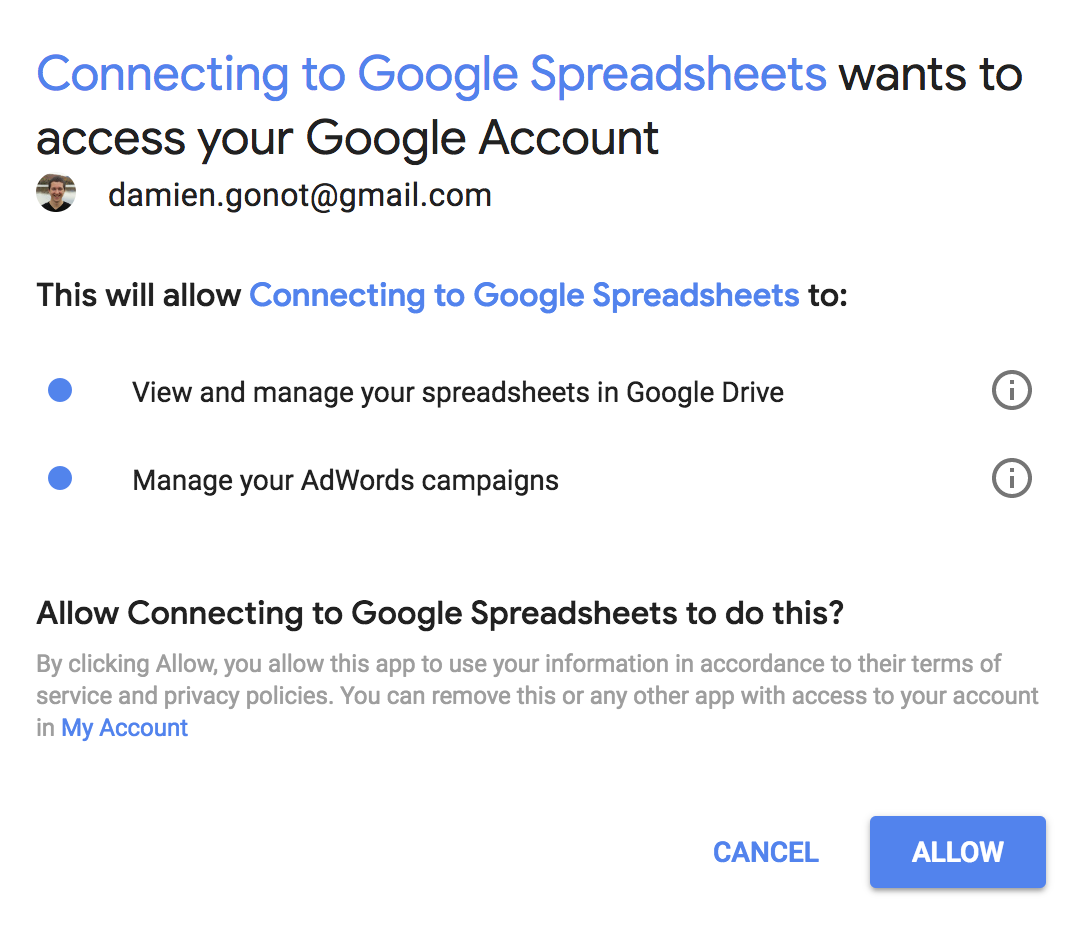Click "View and manage your spreadsheets" permission text
The image size is (1092, 930).
(x=457, y=392)
